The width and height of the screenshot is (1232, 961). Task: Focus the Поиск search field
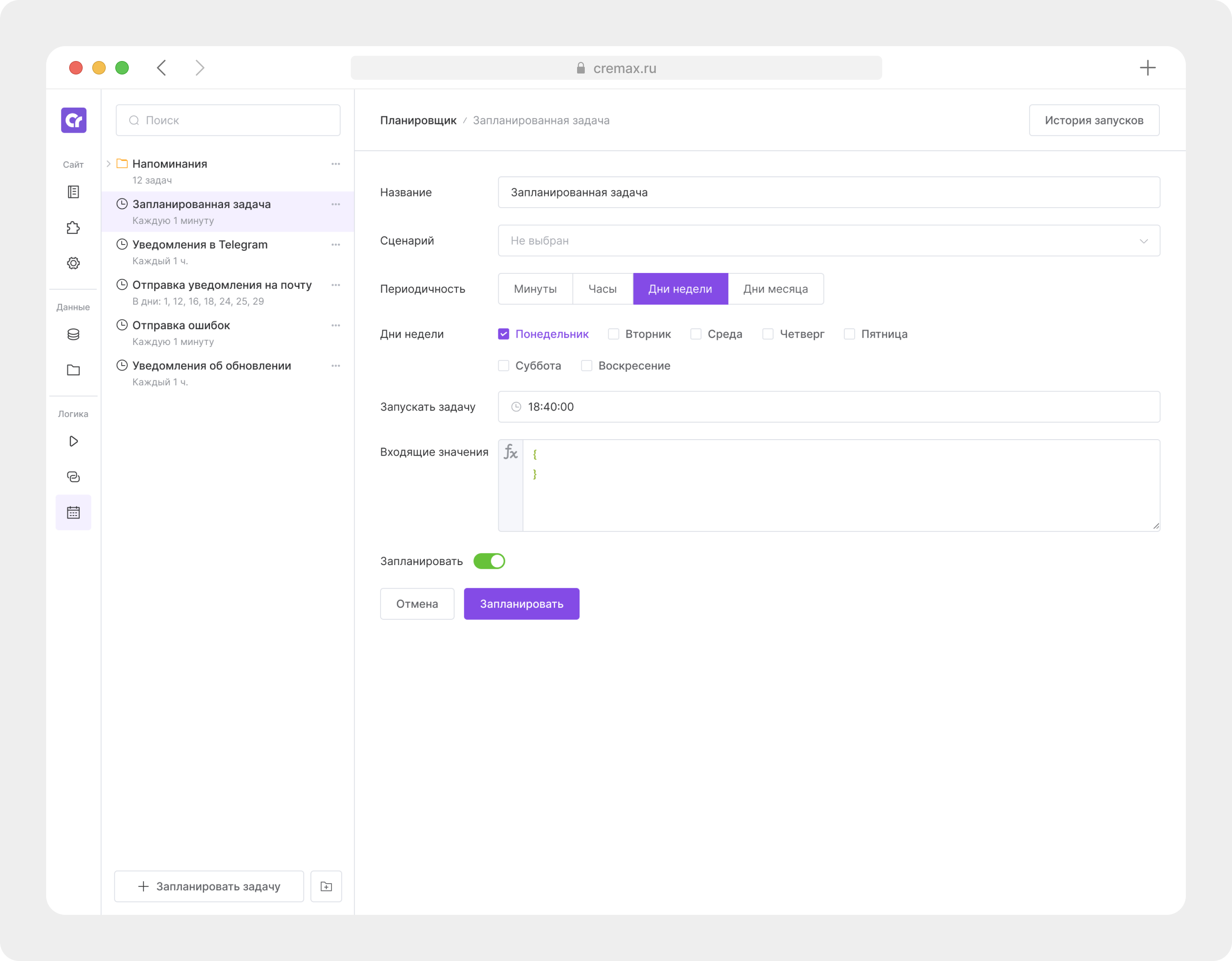[x=228, y=120]
